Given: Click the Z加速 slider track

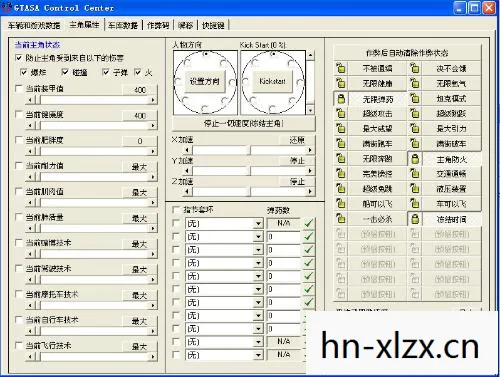Looking at the screenshot, I should tap(248, 191).
